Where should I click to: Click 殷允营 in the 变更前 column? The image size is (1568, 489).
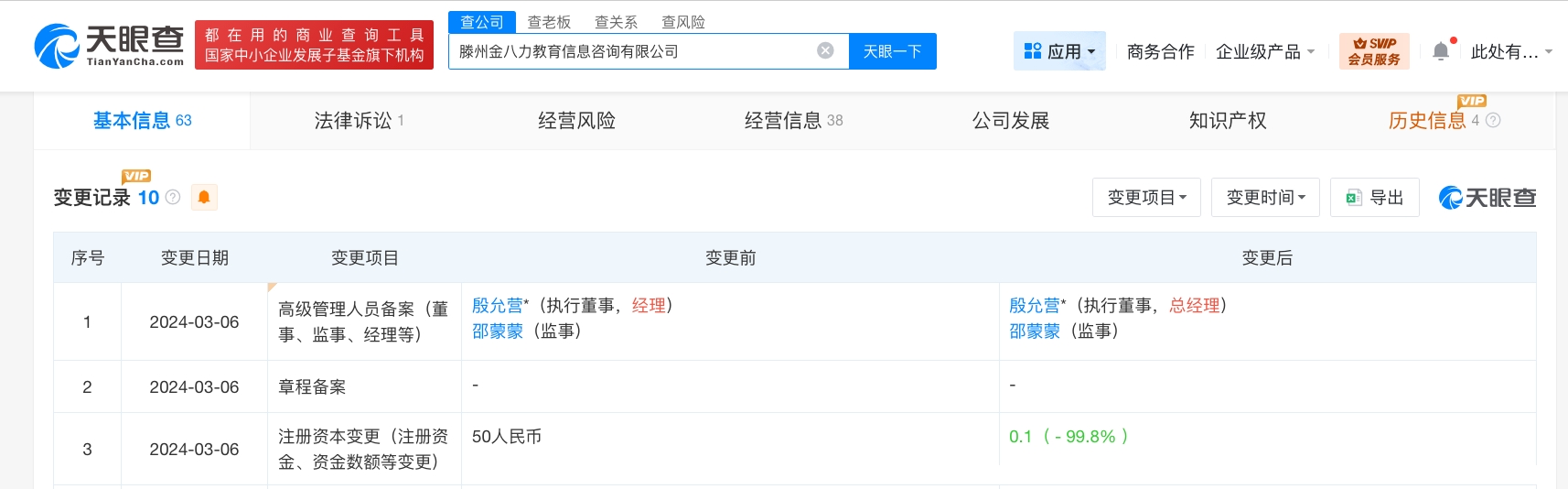[x=497, y=305]
